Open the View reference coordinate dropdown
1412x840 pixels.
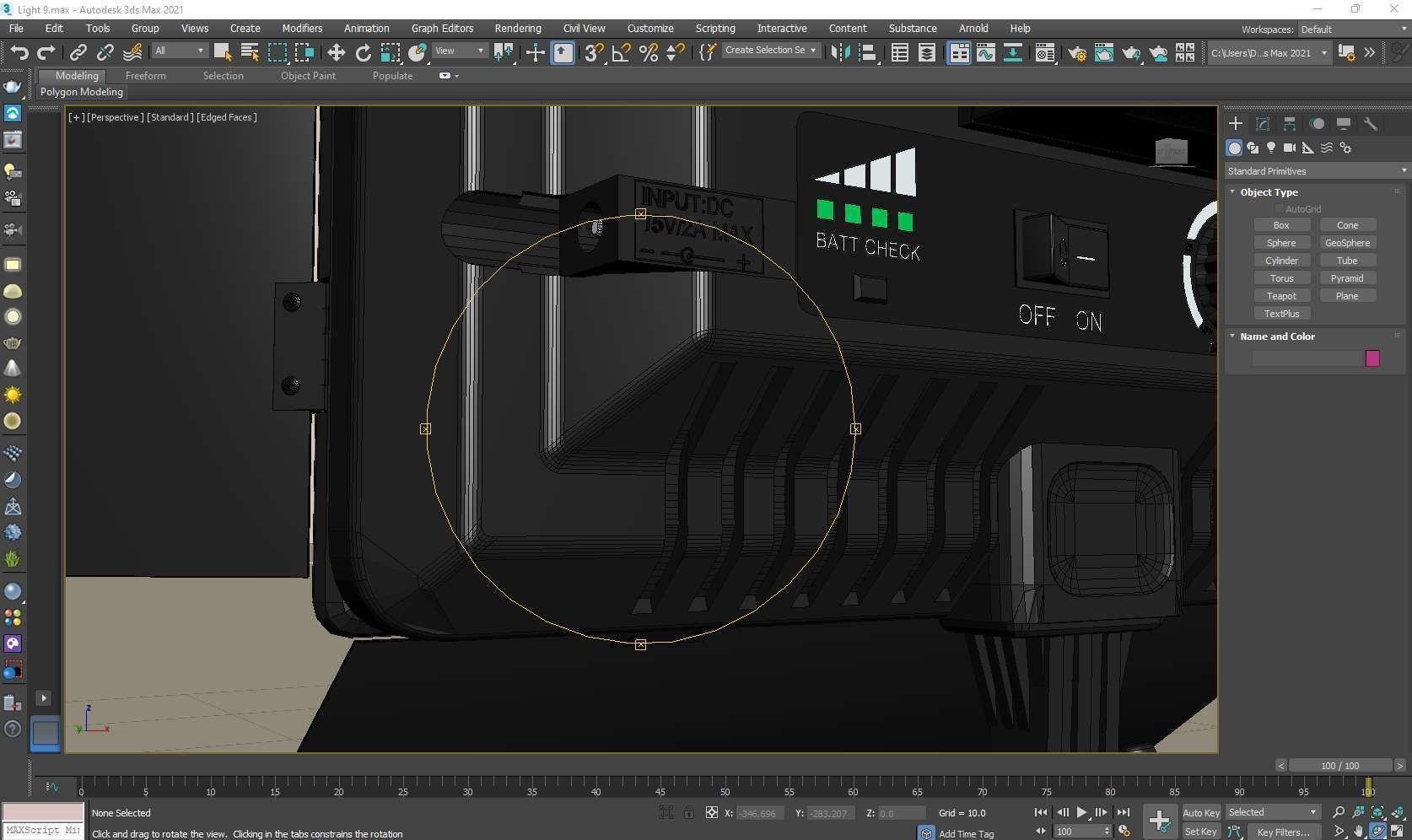459,51
